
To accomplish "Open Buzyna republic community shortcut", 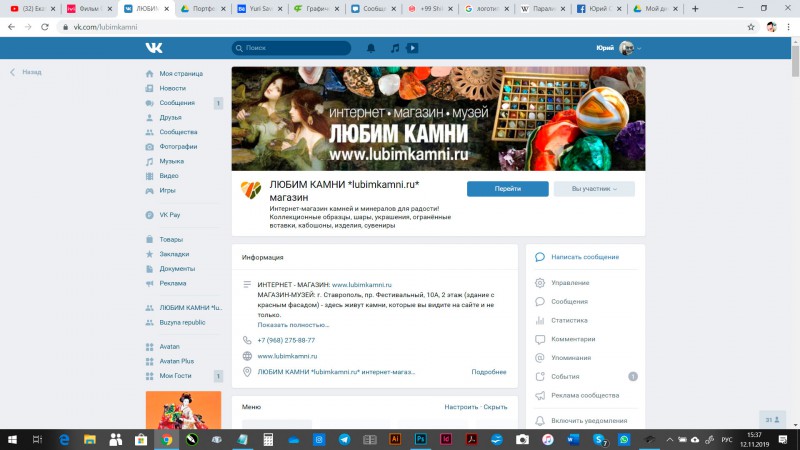I will (182, 322).
